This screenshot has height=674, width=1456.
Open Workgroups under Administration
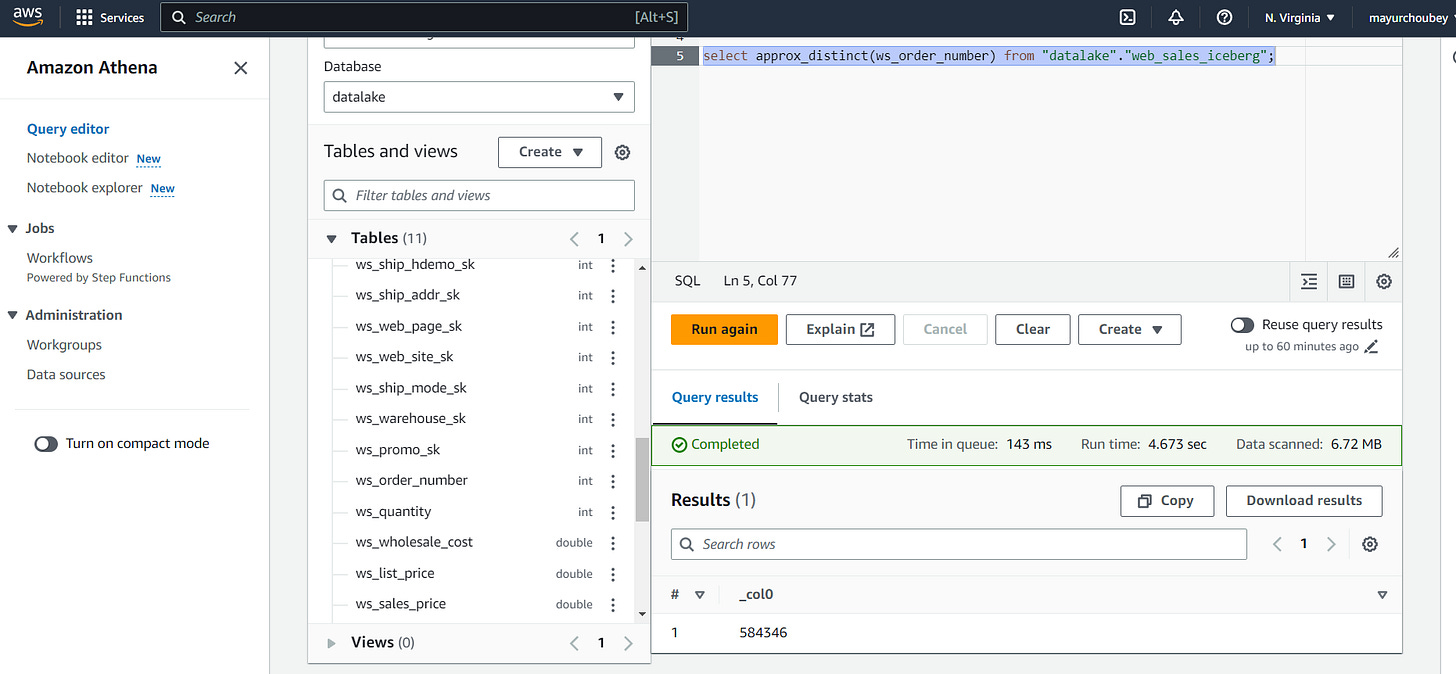click(x=64, y=345)
